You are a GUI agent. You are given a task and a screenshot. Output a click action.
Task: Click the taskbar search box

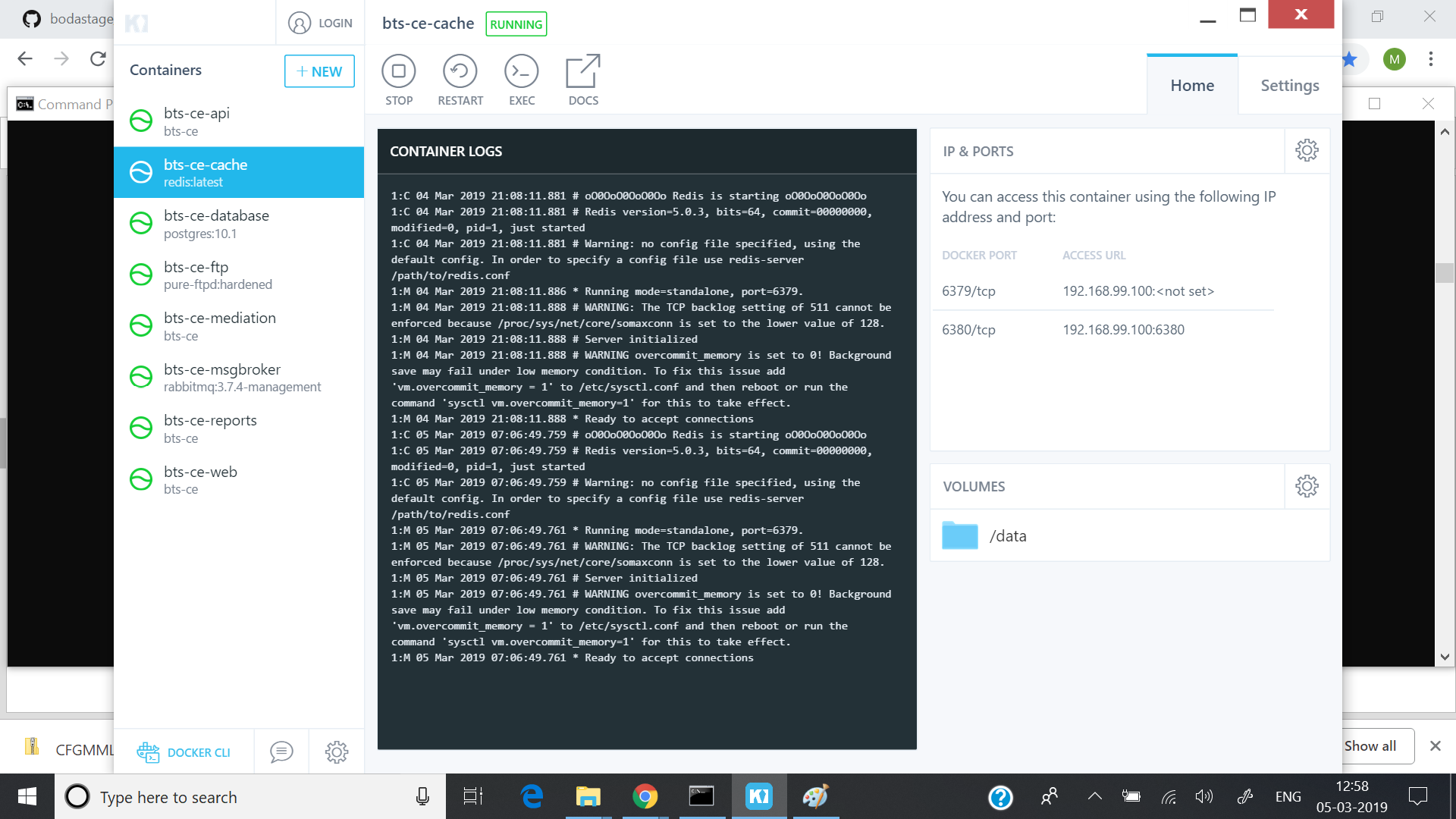[x=250, y=796]
